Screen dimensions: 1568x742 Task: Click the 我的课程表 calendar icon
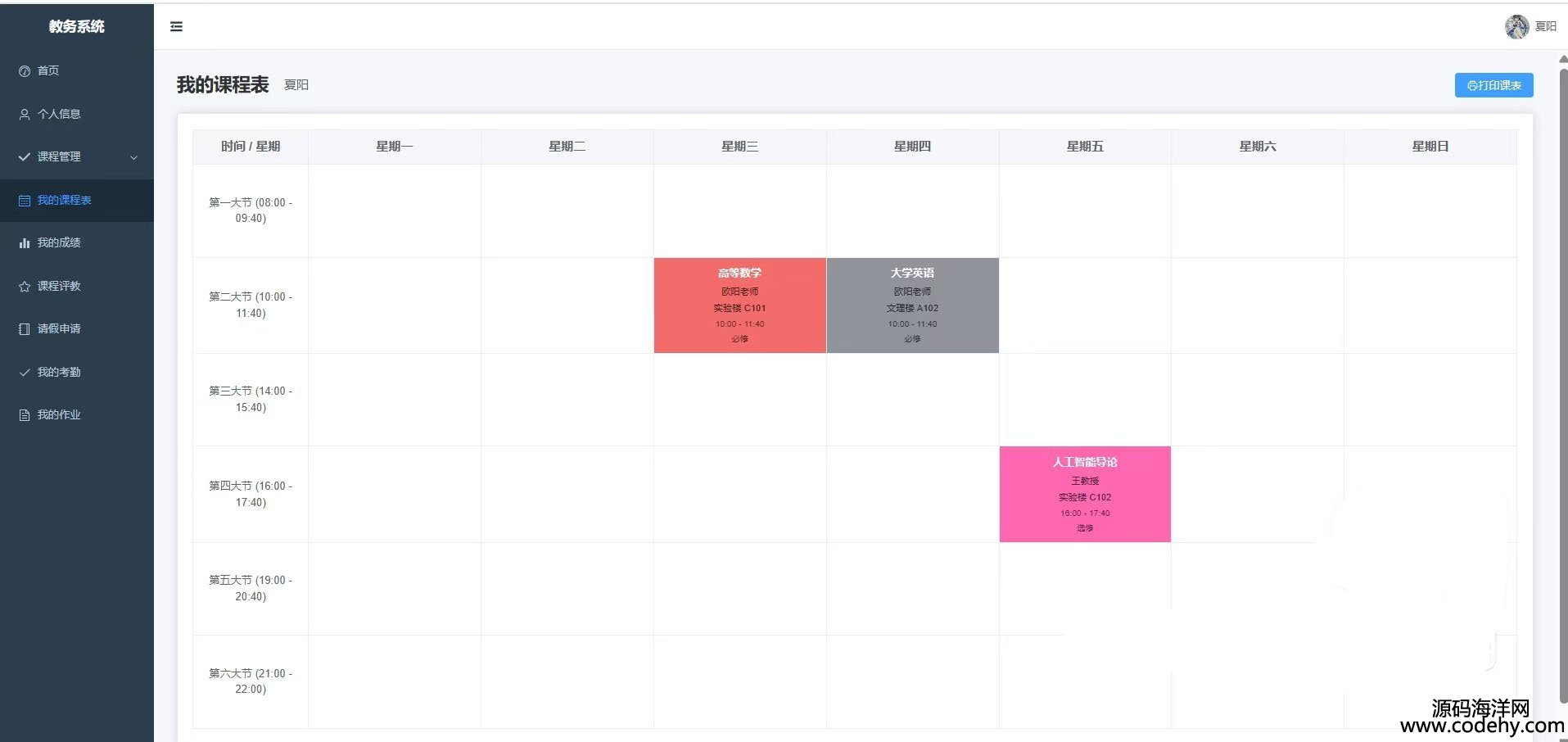pos(25,201)
